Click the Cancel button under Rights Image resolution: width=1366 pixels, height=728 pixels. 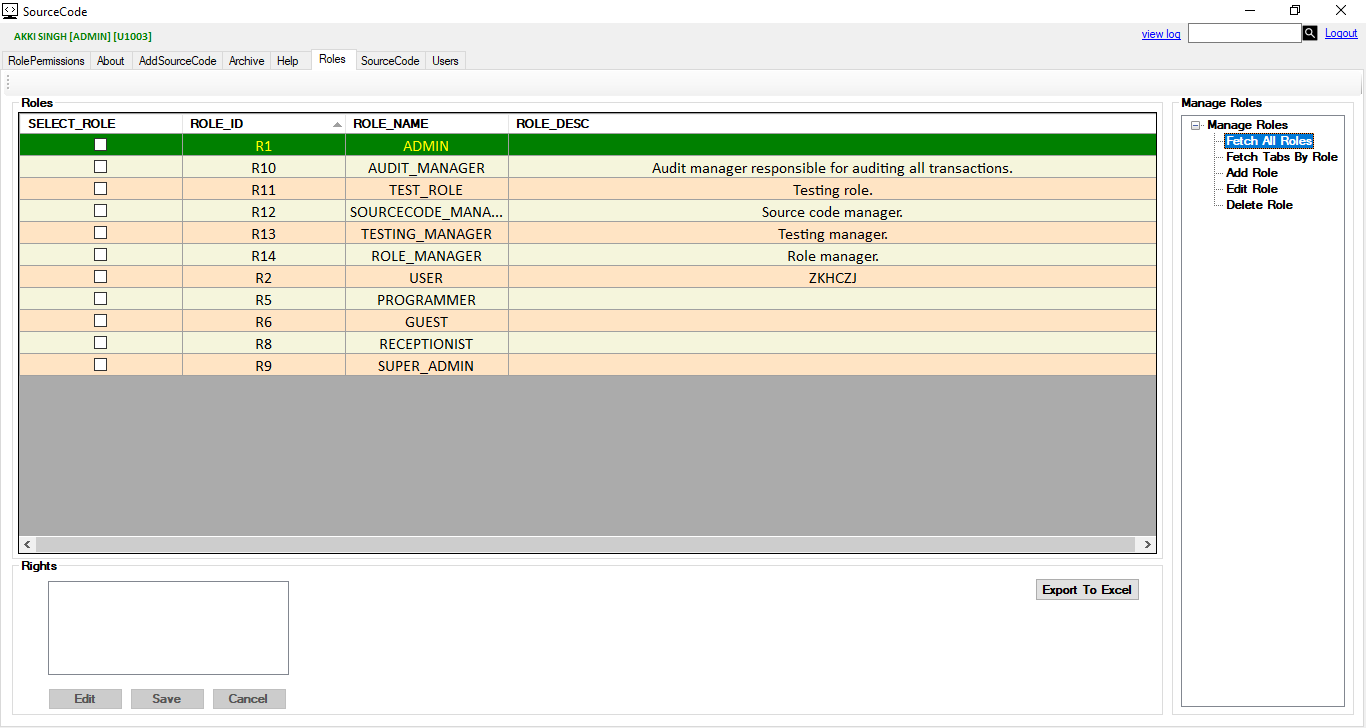[x=249, y=699]
